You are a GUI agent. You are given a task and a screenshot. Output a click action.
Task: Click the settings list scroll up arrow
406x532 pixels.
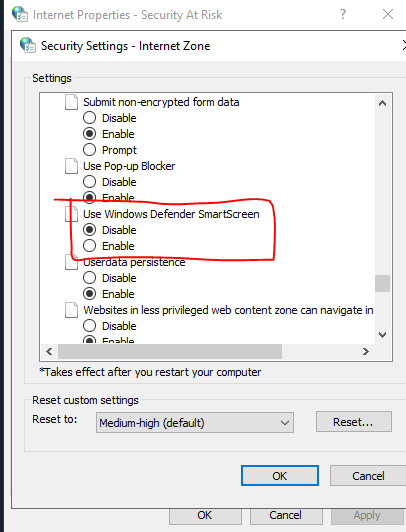coord(383,103)
